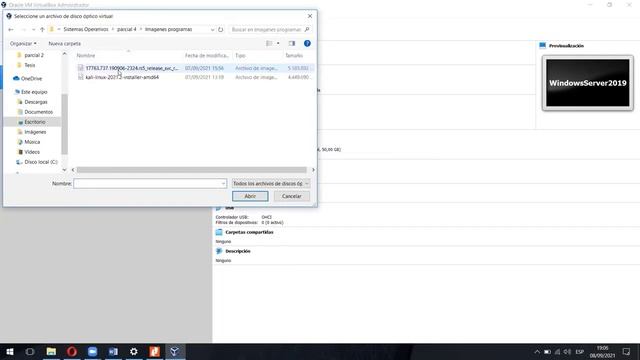Screen dimensions: 640x360
Task: Switch to Word on taskbar
Action: 113,351
